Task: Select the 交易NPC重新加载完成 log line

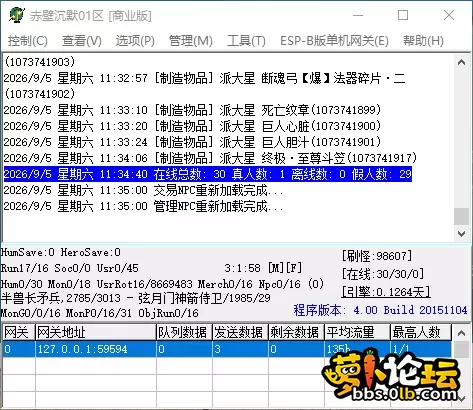Action: (x=143, y=190)
